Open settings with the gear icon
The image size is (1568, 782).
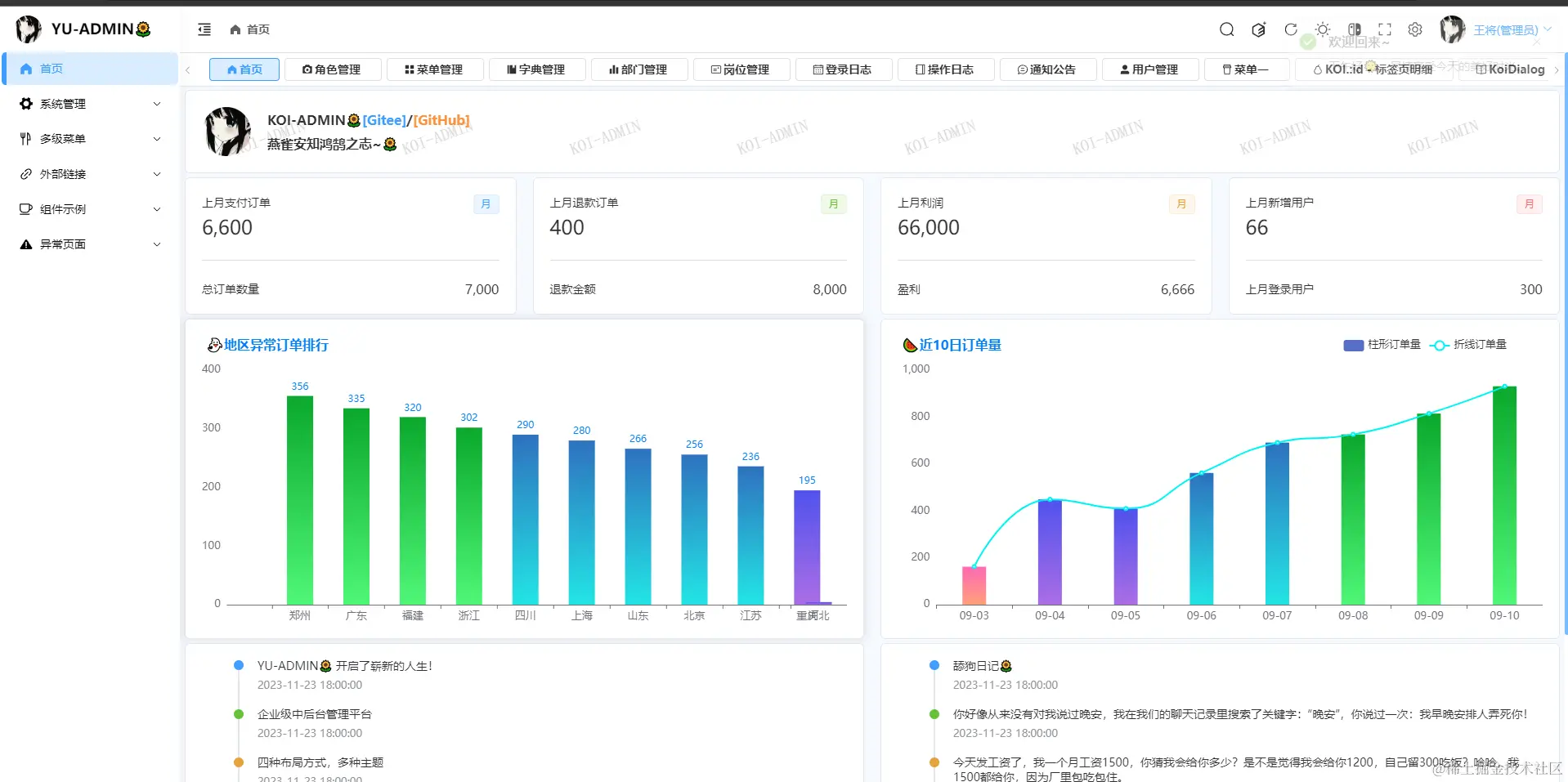[1415, 29]
